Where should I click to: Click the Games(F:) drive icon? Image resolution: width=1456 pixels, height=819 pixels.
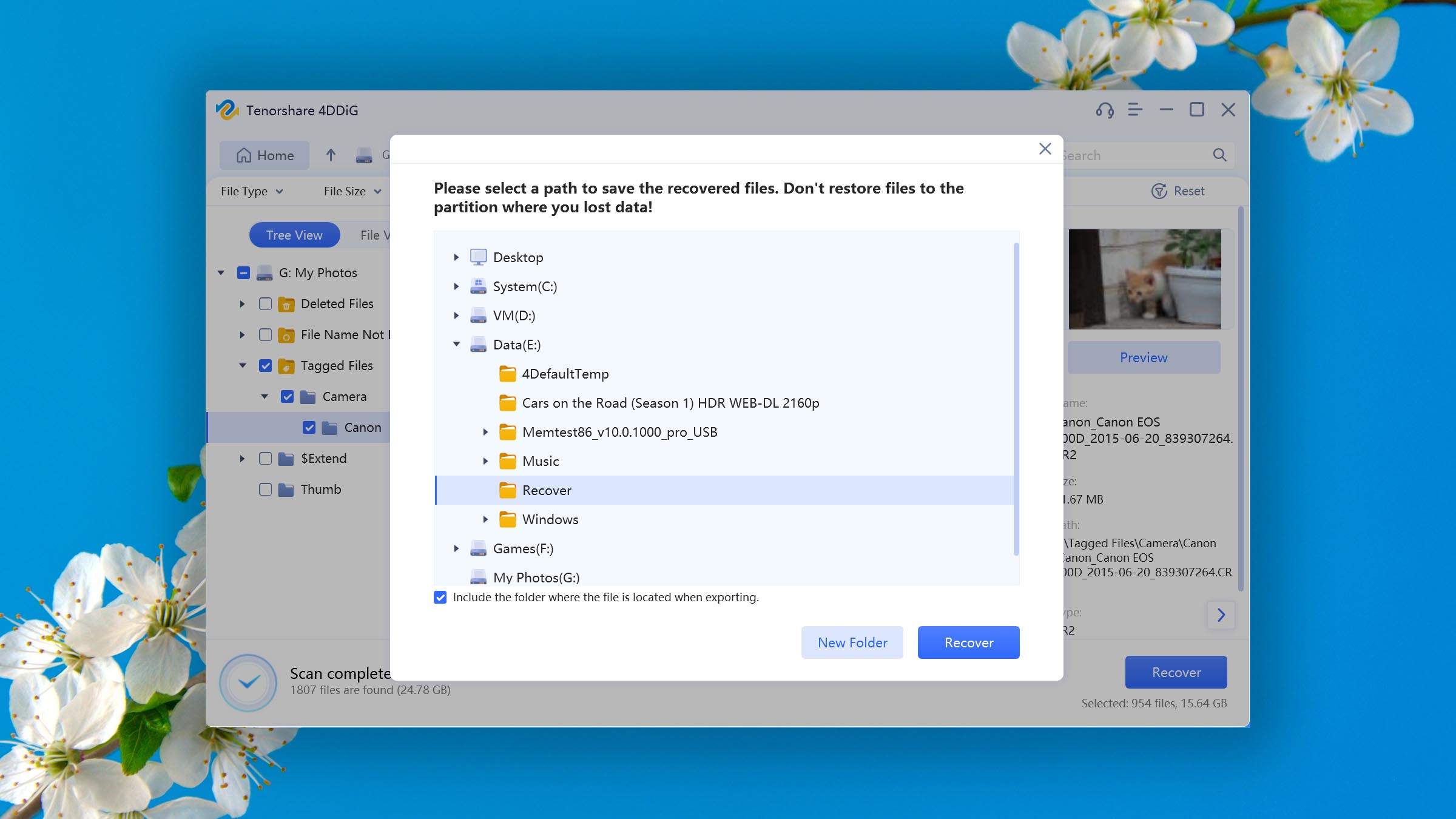[x=478, y=548]
